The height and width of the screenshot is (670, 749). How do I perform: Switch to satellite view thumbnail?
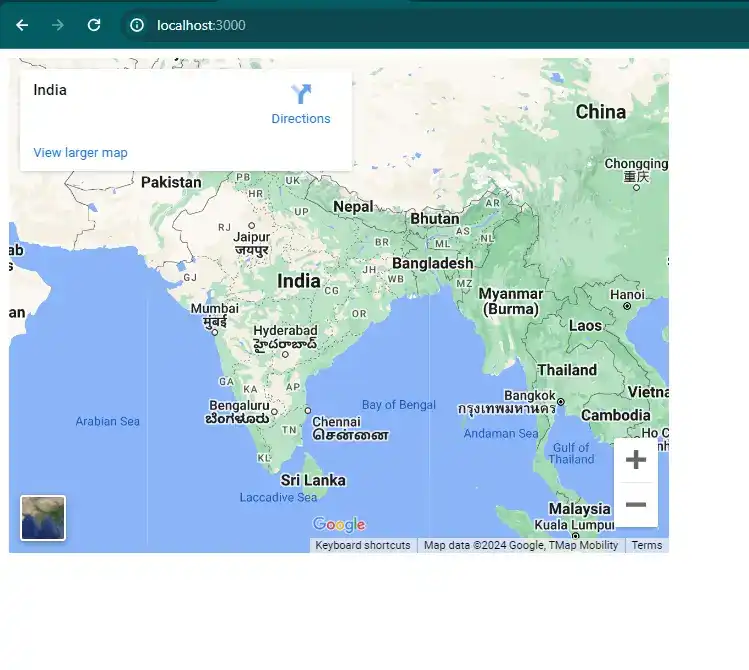pos(43,518)
